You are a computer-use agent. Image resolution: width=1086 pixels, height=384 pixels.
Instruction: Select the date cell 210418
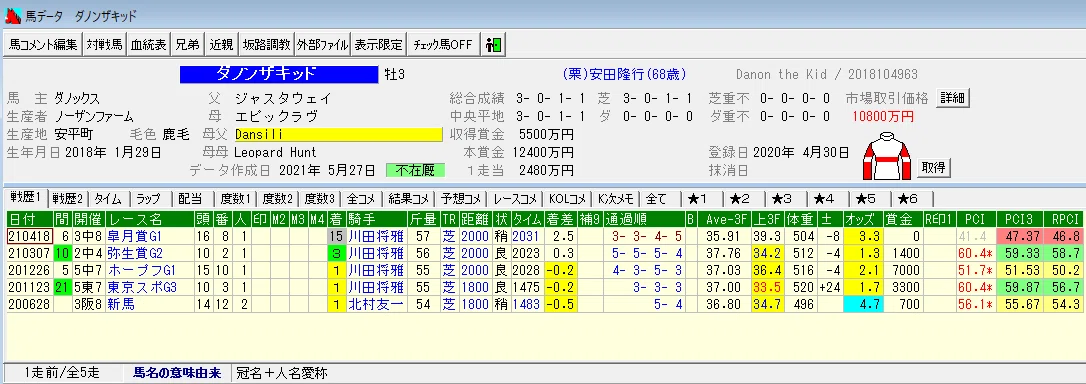pyautogui.click(x=30, y=236)
